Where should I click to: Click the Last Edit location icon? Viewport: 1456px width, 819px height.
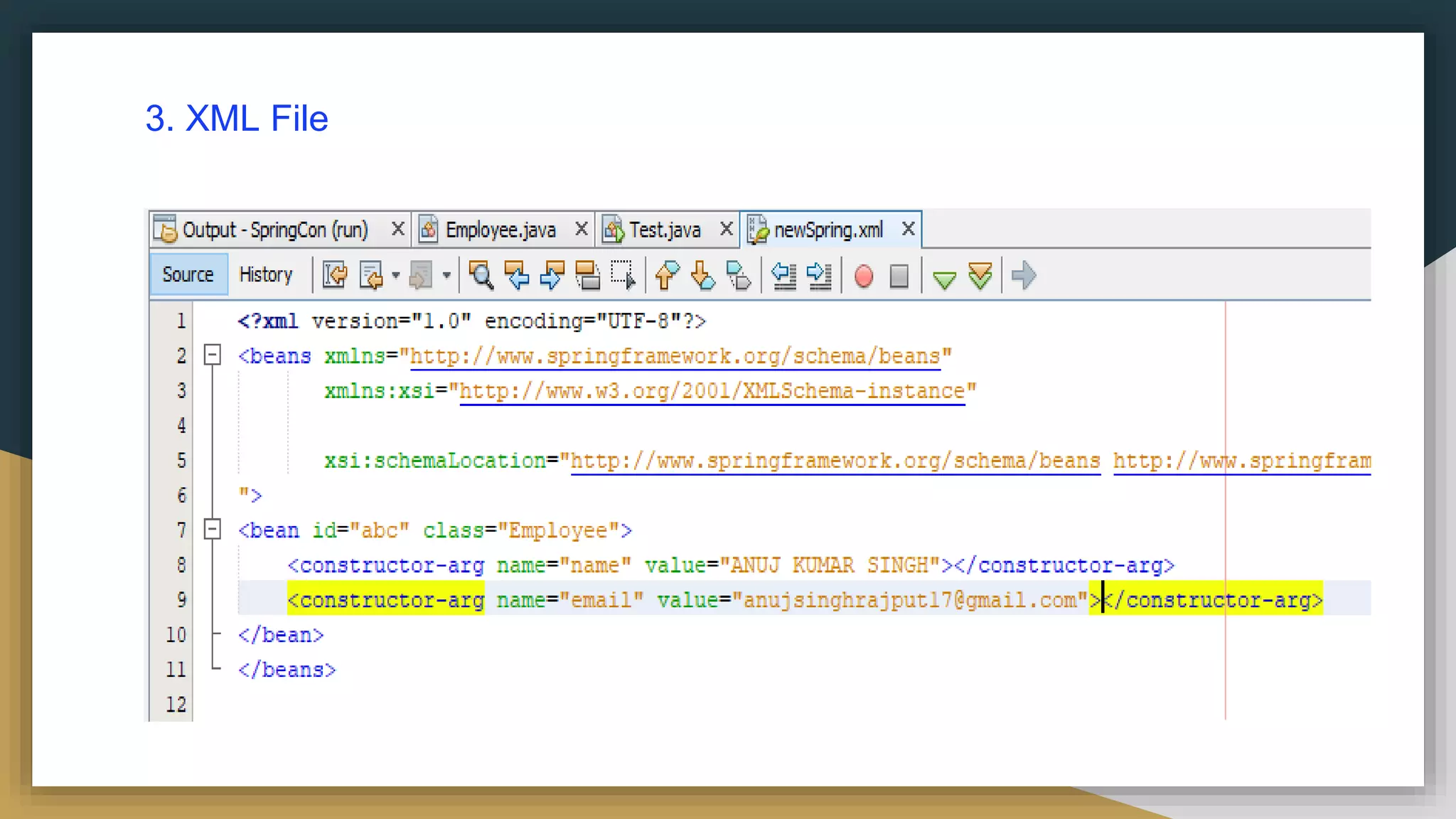point(335,275)
